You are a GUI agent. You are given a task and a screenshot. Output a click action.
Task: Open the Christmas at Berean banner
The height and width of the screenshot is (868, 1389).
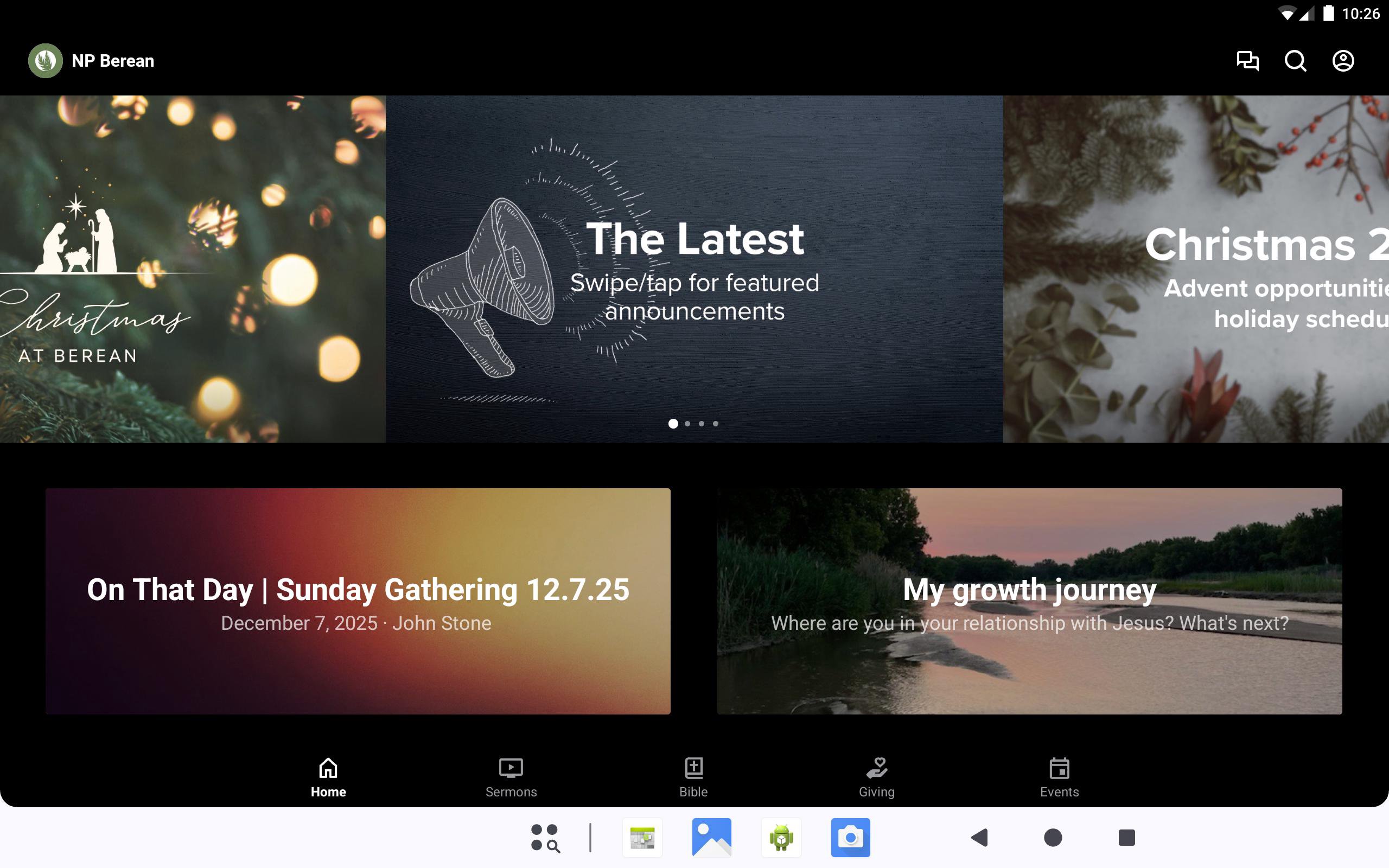(192, 268)
